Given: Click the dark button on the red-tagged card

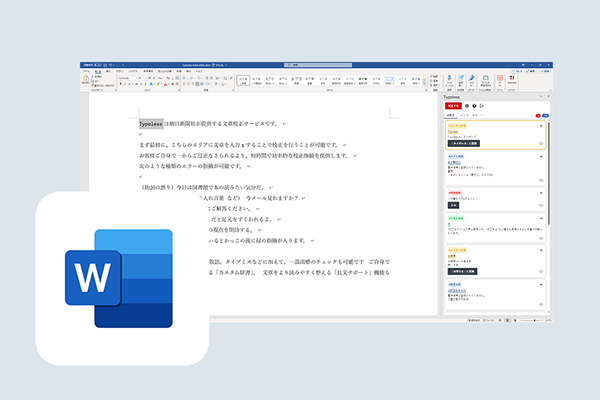Looking at the screenshot, I should coord(453,206).
